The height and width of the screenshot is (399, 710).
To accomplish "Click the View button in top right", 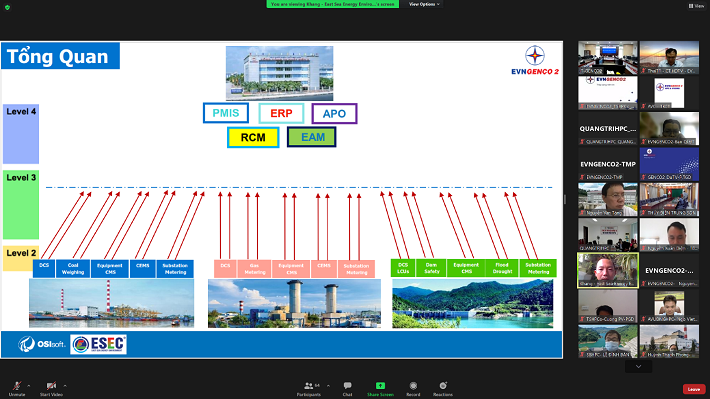I will pos(696,6).
